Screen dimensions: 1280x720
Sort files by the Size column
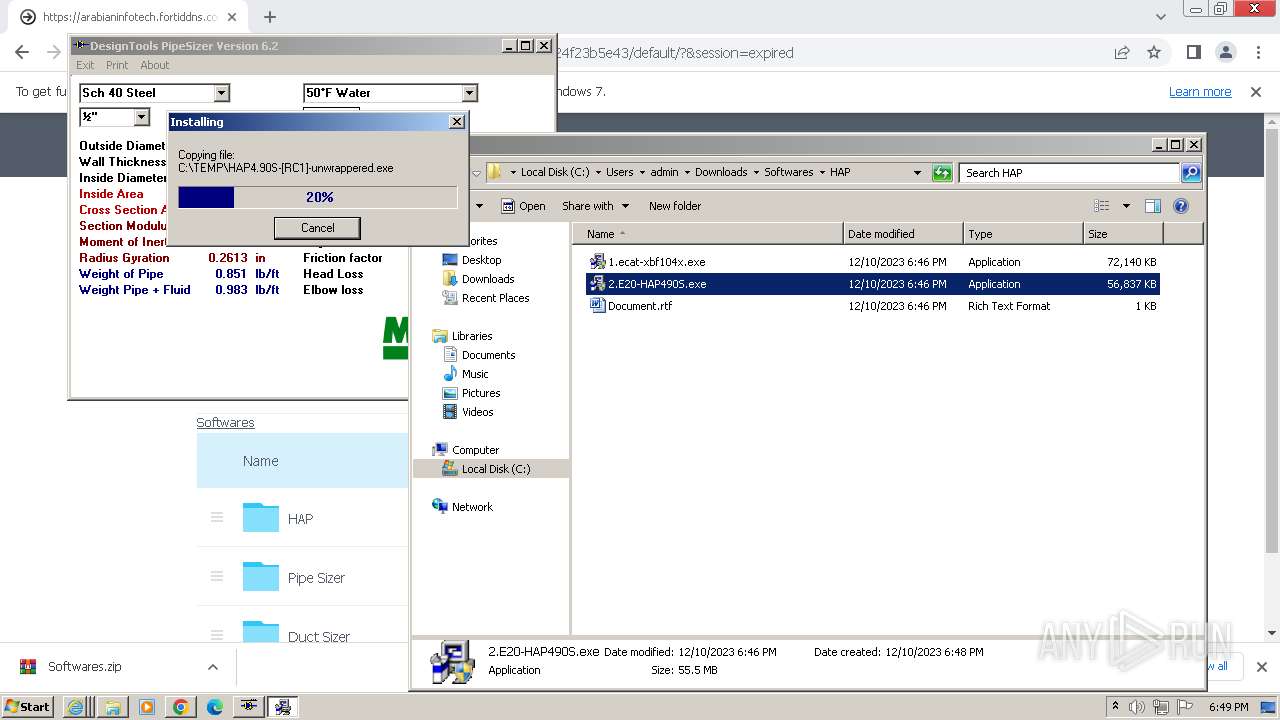[1123, 234]
